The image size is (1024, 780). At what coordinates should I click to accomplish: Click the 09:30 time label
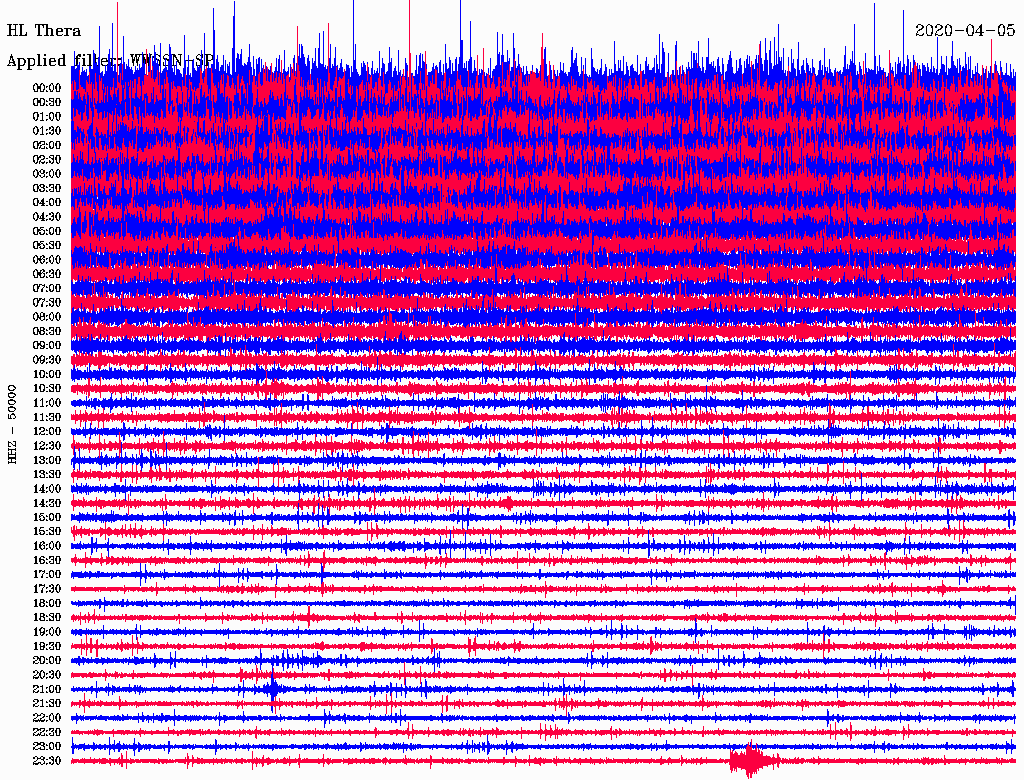47,360
